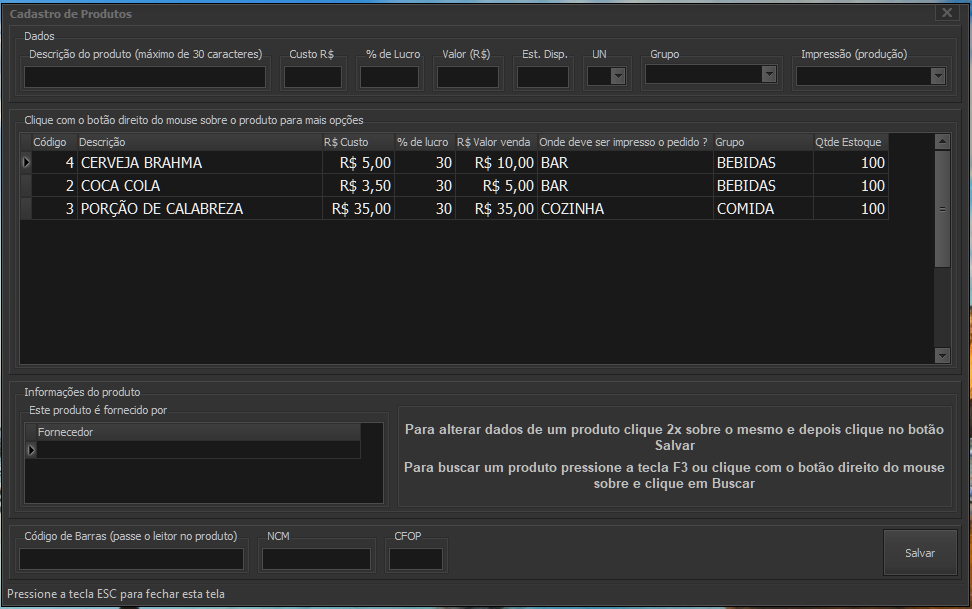
Task: Focus the NCM text field
Action: coord(316,559)
